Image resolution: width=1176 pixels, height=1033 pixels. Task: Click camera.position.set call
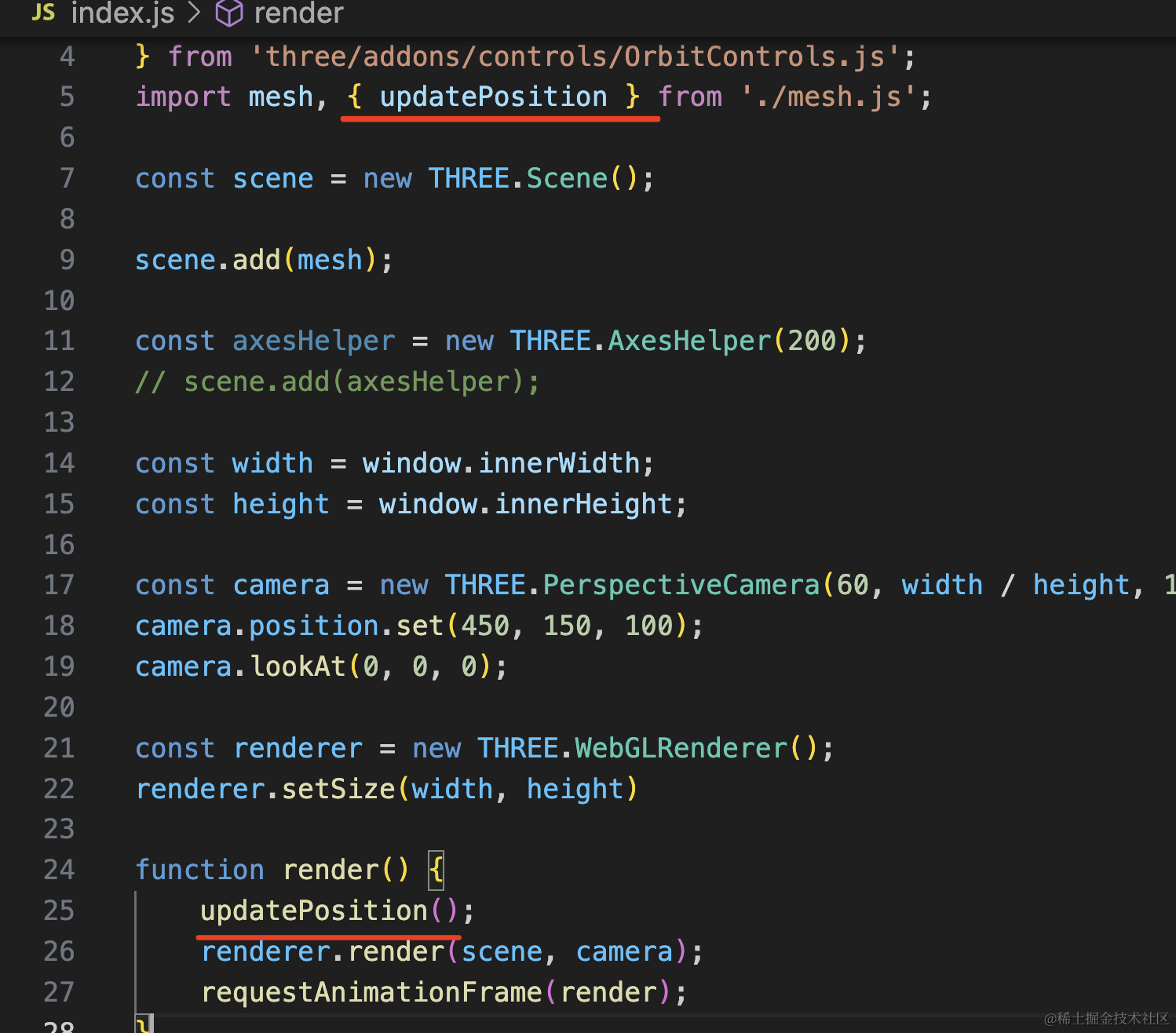418,626
